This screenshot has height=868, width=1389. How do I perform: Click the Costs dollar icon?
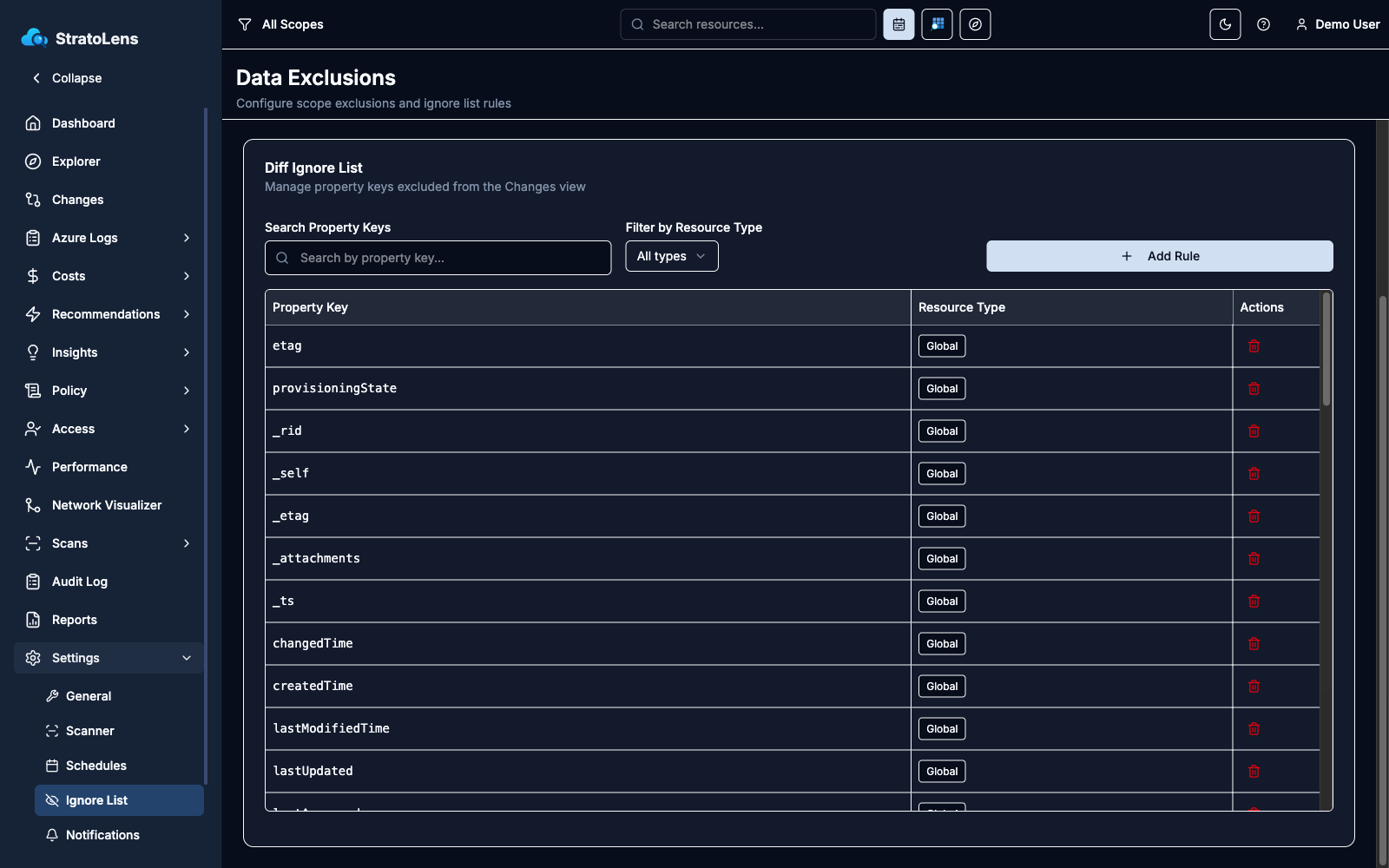click(x=33, y=276)
